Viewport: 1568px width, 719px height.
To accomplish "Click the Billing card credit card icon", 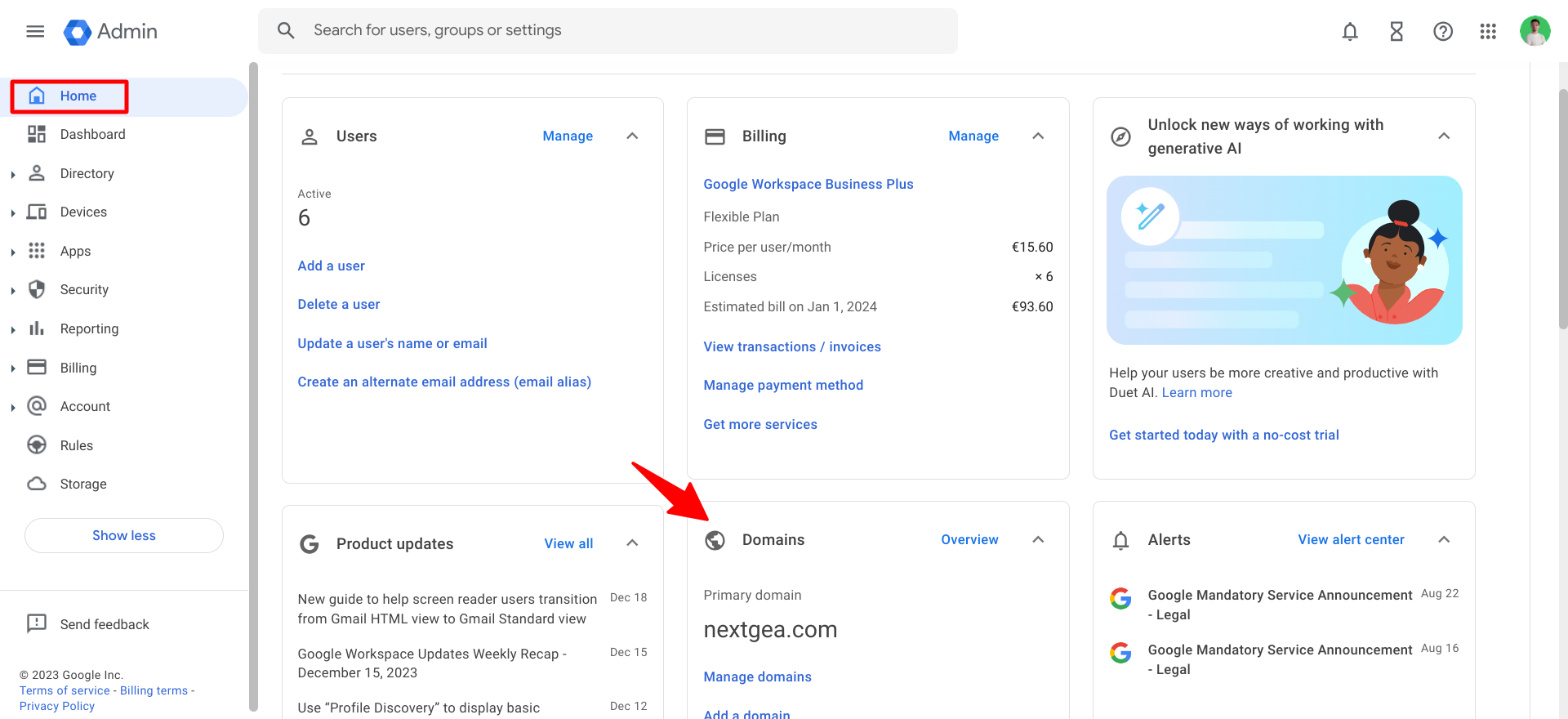I will click(x=715, y=136).
